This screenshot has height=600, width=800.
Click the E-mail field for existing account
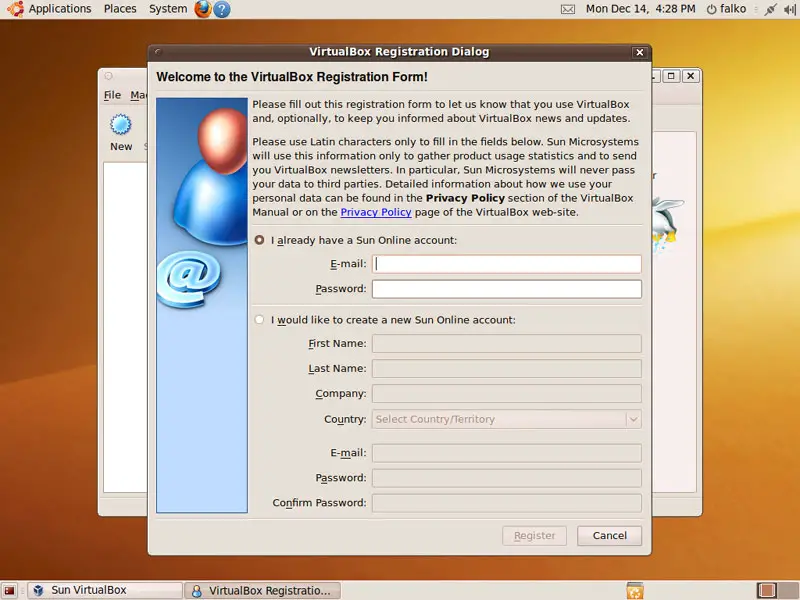pyautogui.click(x=506, y=264)
